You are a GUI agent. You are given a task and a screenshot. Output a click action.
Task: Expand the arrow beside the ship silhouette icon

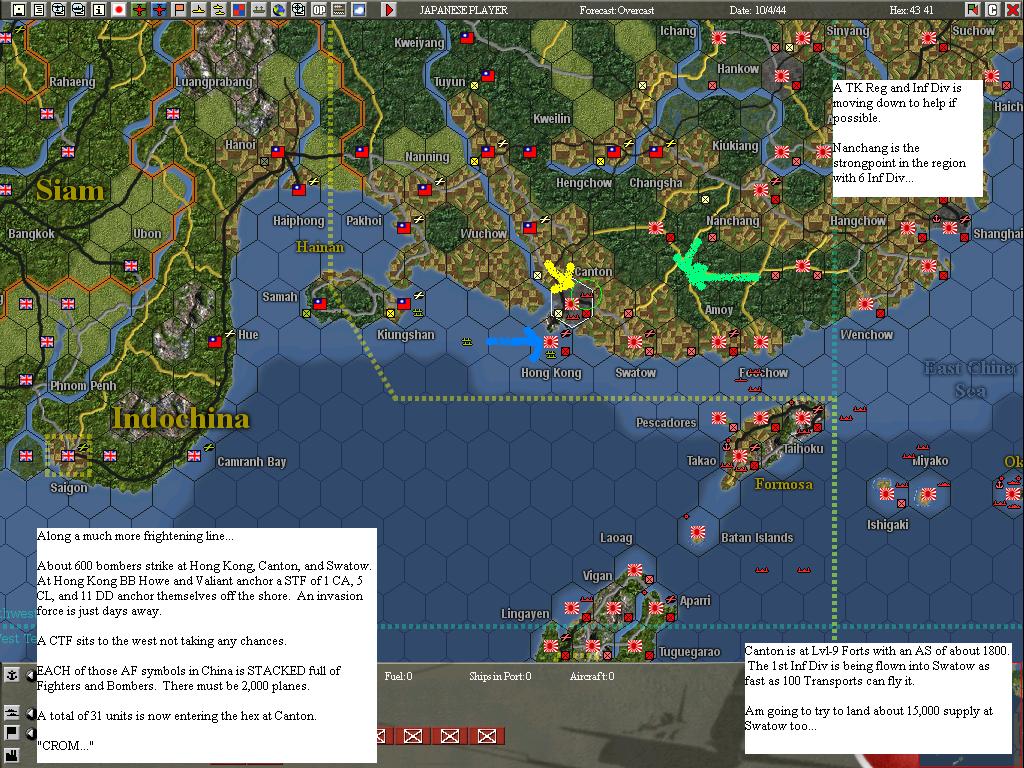(x=30, y=714)
